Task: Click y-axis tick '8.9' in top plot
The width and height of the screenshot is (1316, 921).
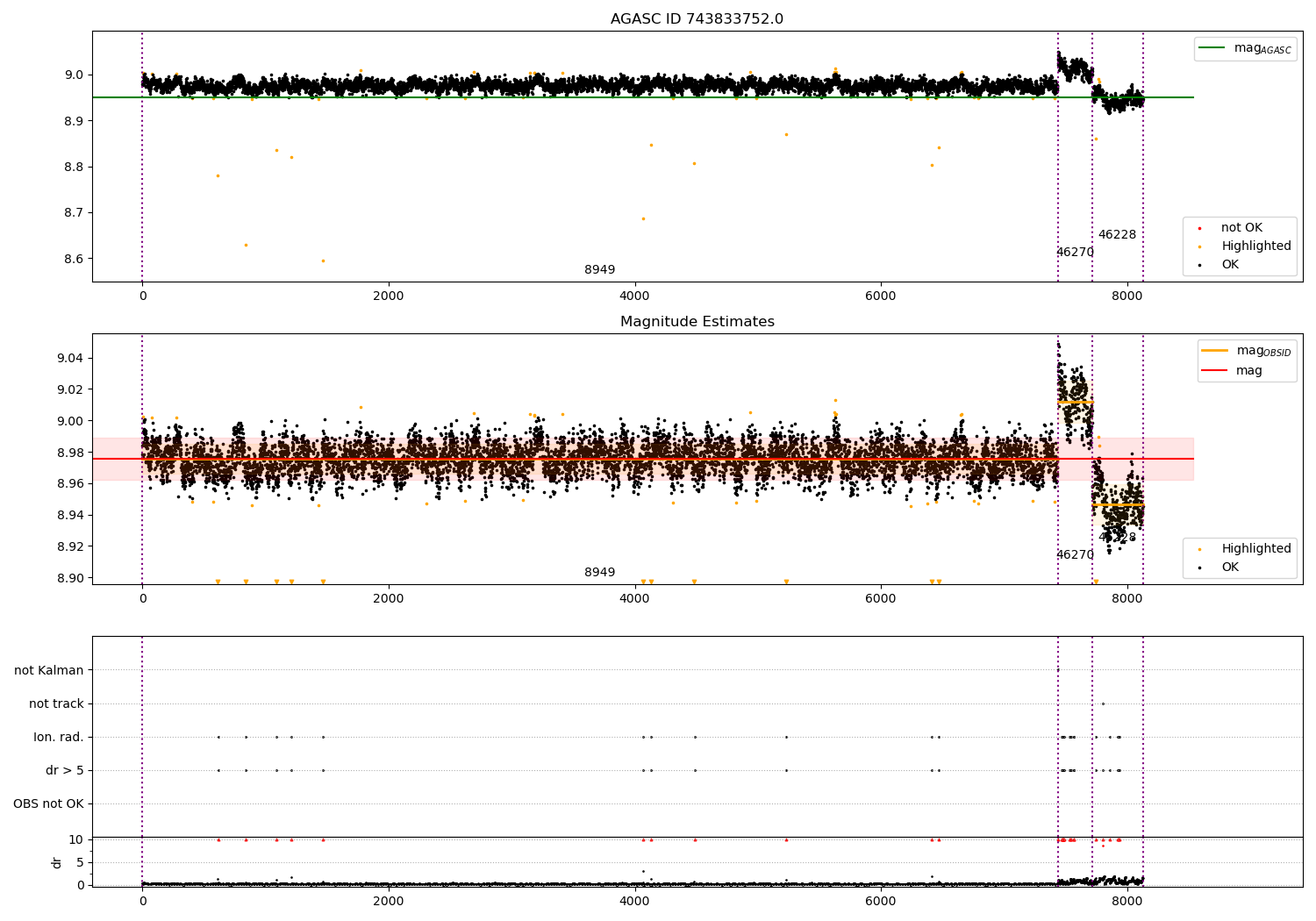Action: (x=75, y=121)
